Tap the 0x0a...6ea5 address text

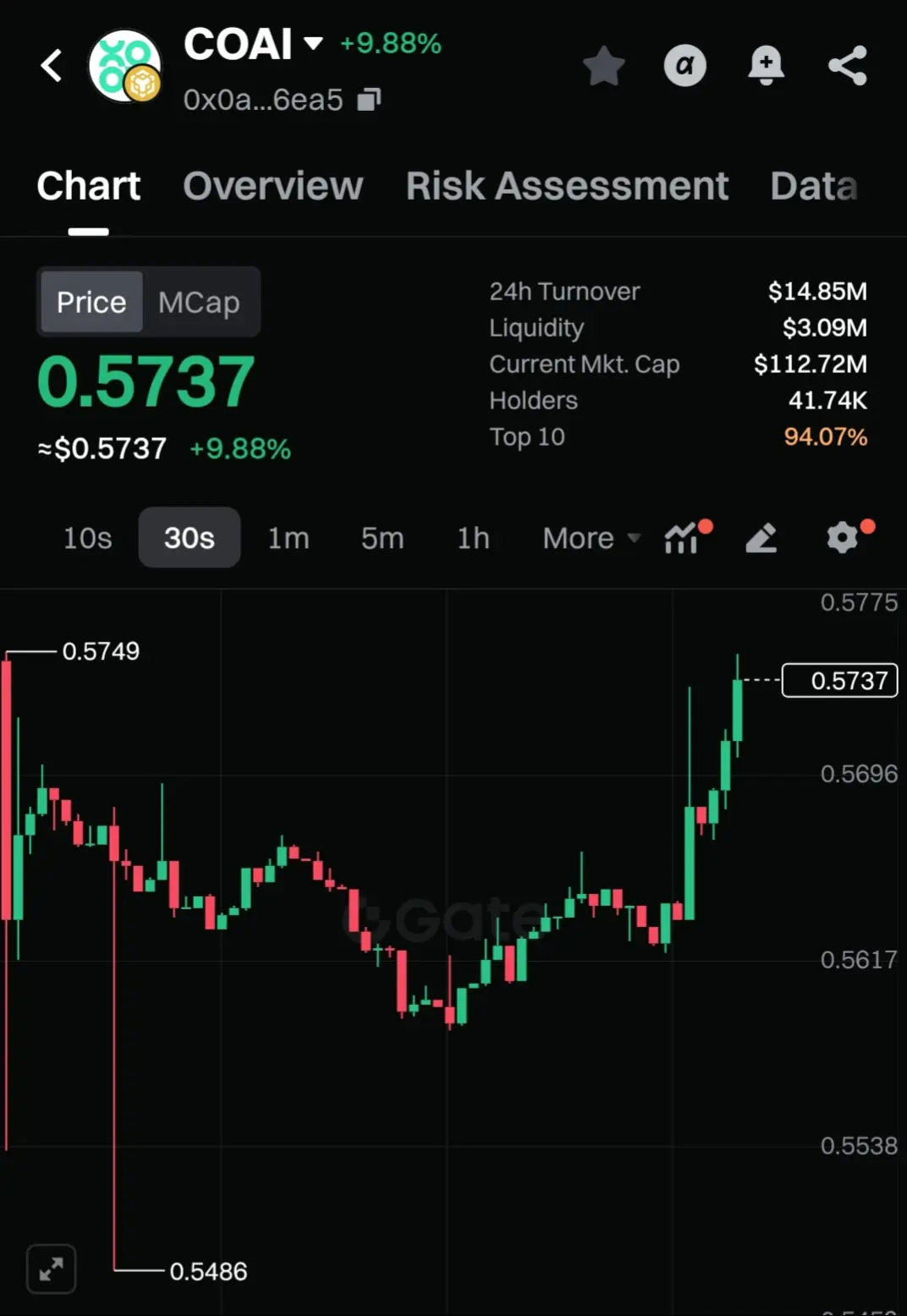click(x=263, y=100)
